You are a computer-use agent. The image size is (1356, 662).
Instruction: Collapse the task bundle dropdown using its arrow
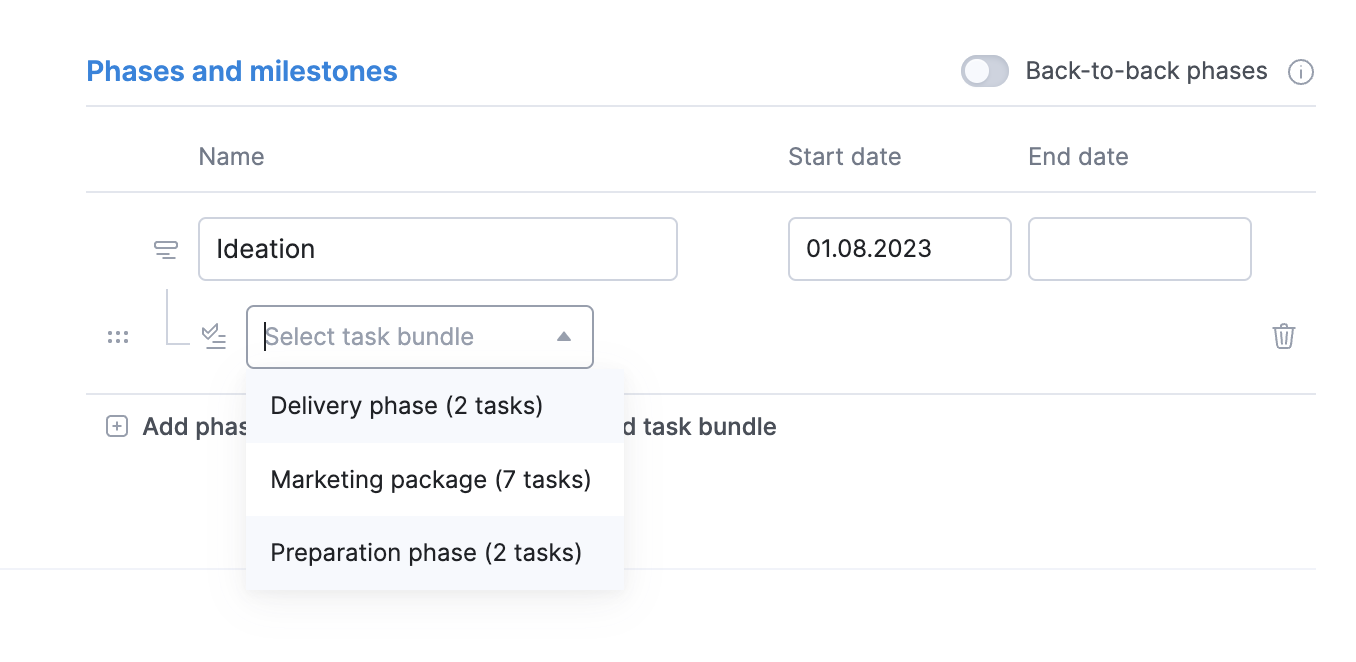point(564,337)
